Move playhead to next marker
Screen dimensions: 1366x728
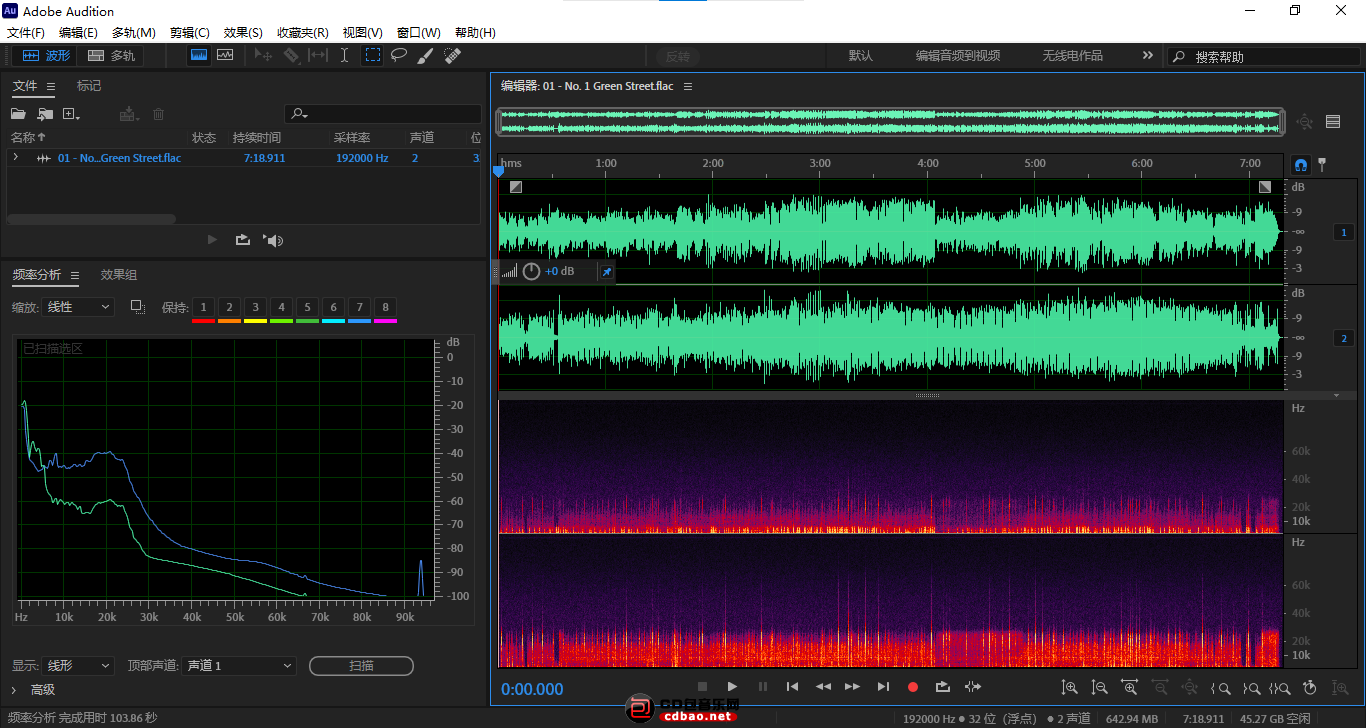click(x=883, y=687)
